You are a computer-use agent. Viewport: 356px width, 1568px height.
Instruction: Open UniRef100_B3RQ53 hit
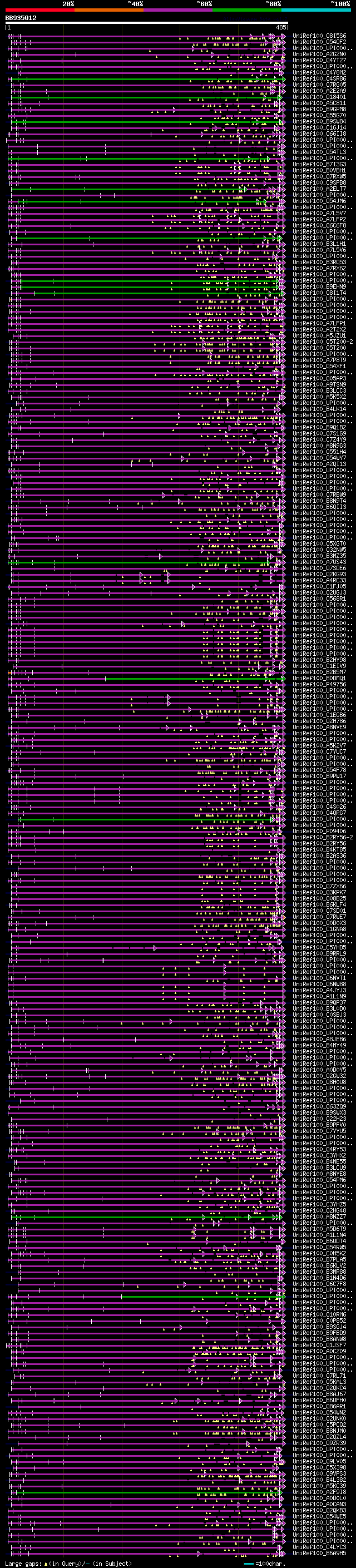(x=319, y=263)
